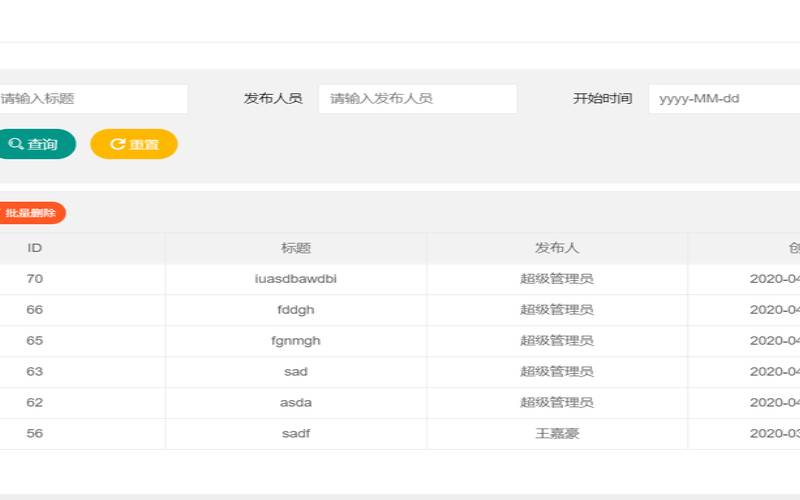Sort by the ID column header
The width and height of the screenshot is (800, 500).
[x=35, y=248]
